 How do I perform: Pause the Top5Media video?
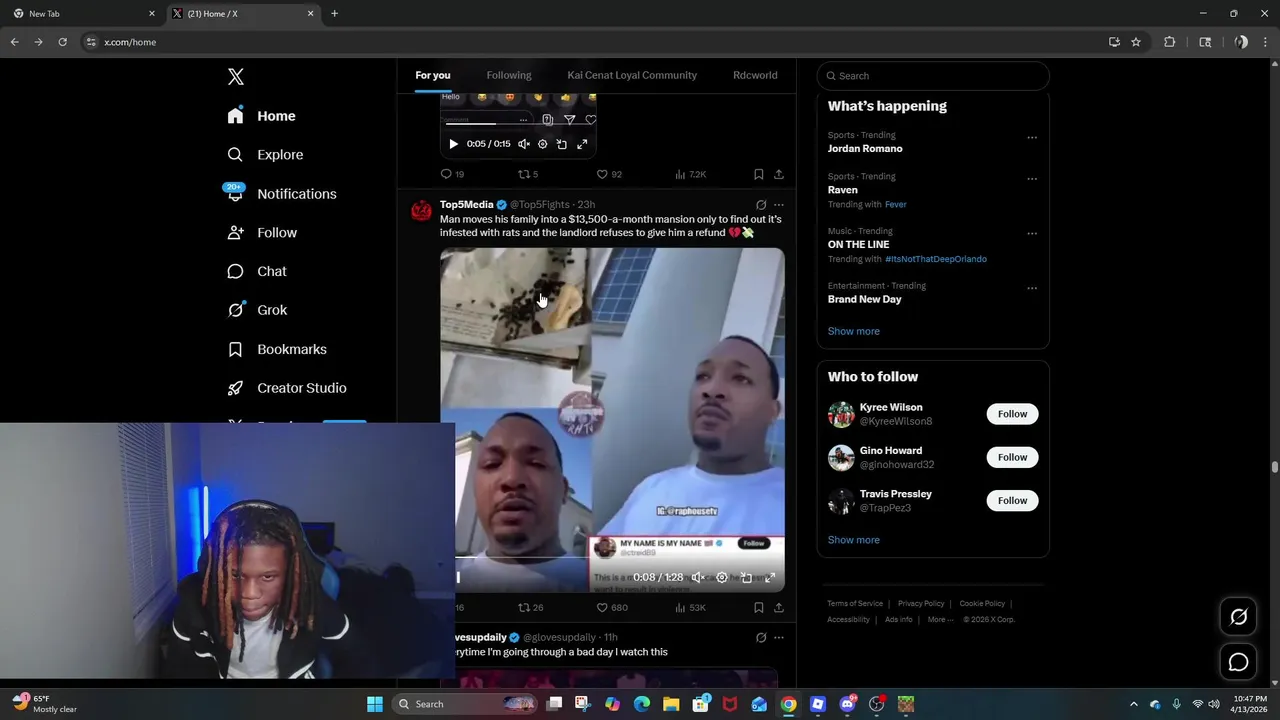point(459,577)
